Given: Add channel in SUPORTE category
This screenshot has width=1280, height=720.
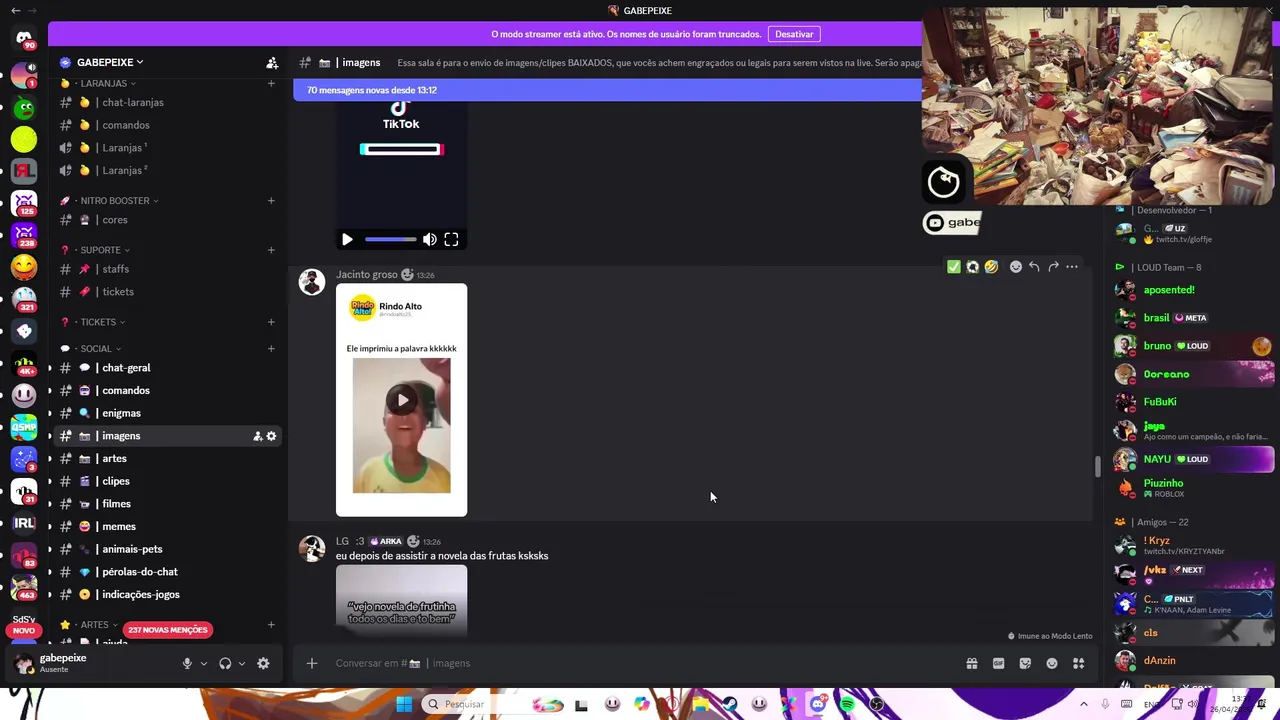Looking at the screenshot, I should [271, 250].
